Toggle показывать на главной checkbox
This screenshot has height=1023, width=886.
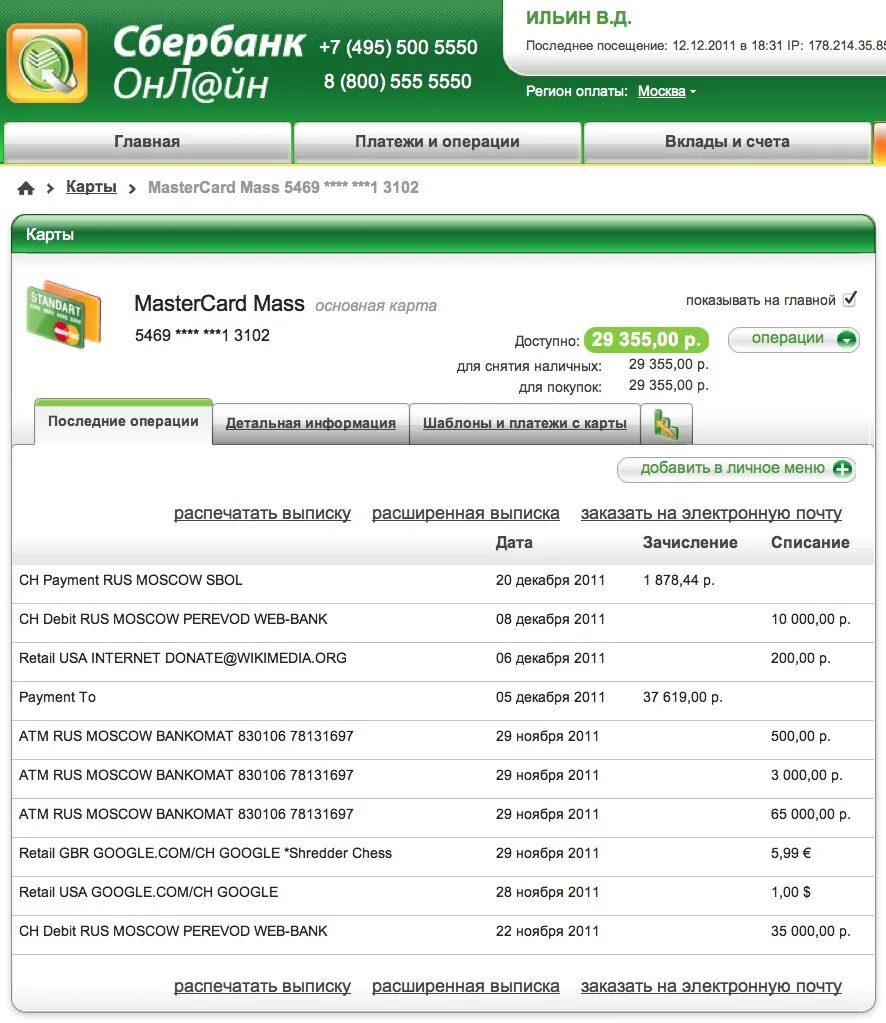[849, 299]
